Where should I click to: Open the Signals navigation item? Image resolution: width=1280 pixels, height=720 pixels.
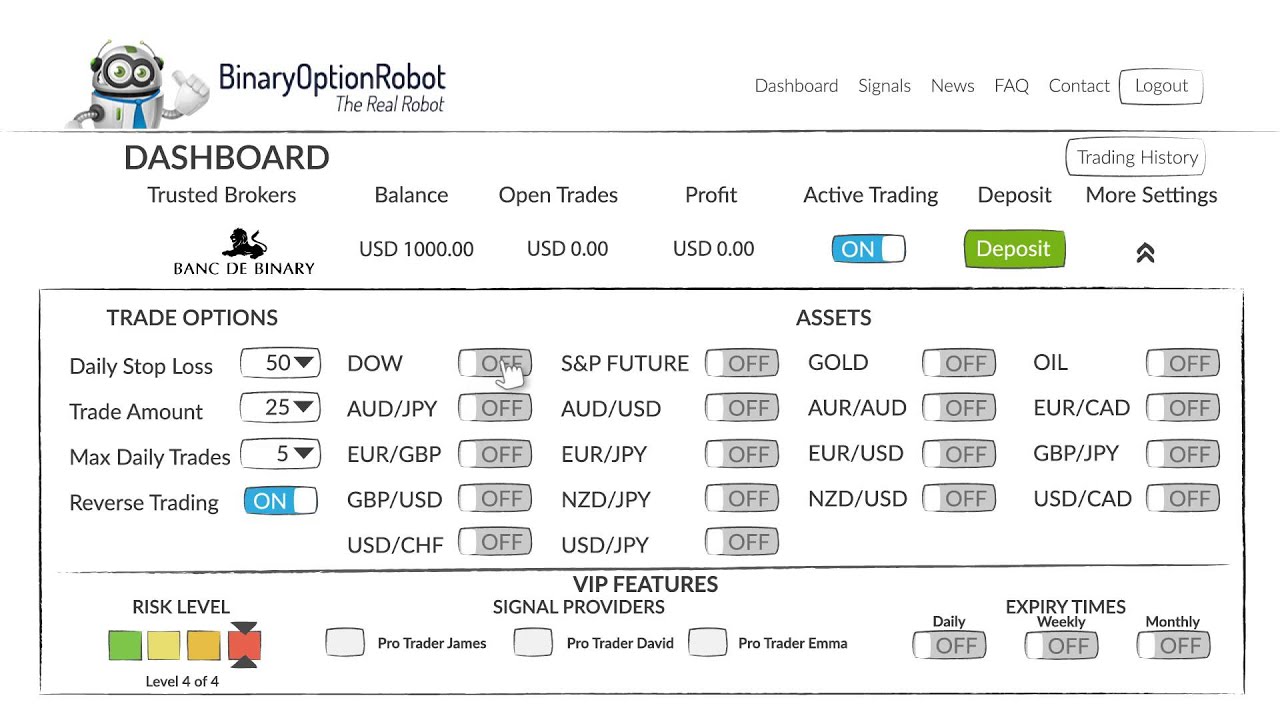pos(884,86)
